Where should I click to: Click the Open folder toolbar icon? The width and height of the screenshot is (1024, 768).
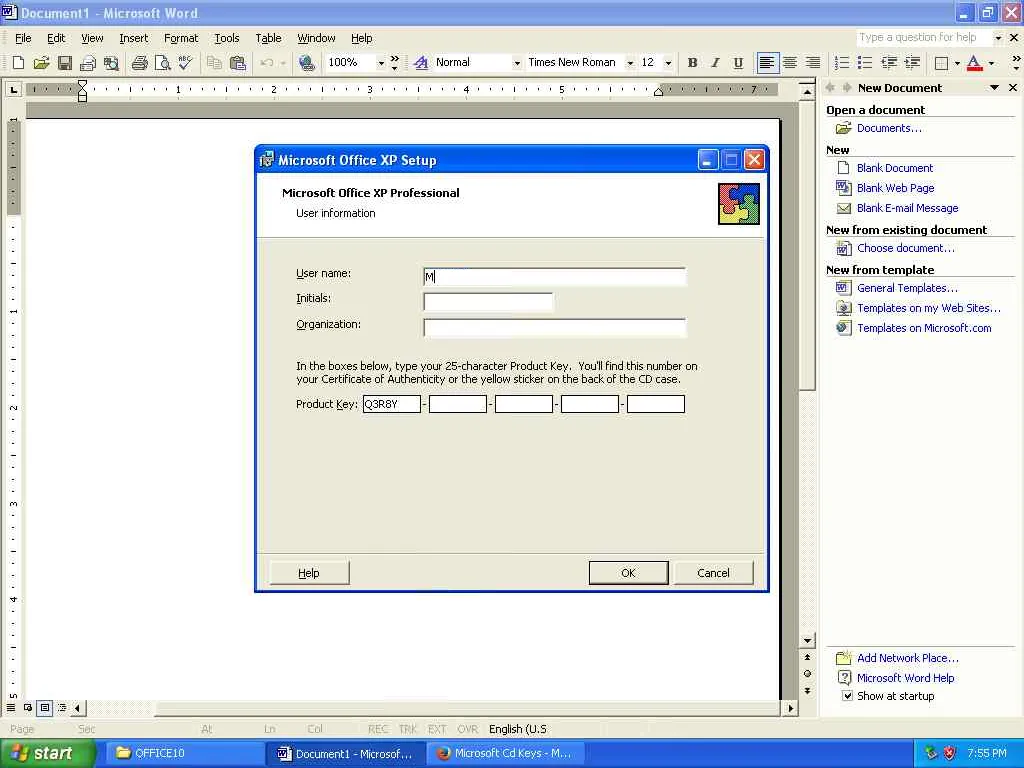(42, 63)
